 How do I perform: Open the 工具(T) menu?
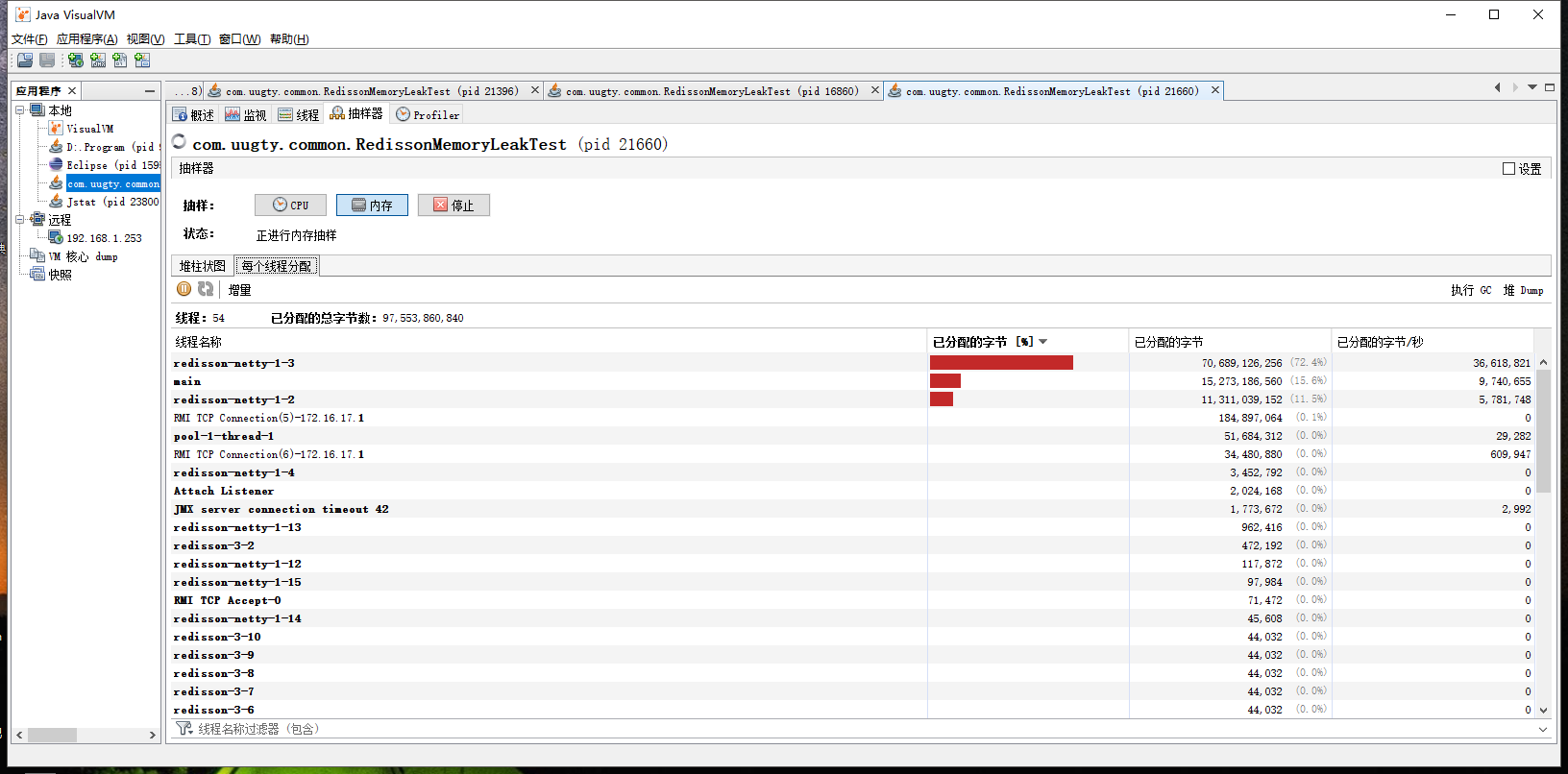[192, 39]
